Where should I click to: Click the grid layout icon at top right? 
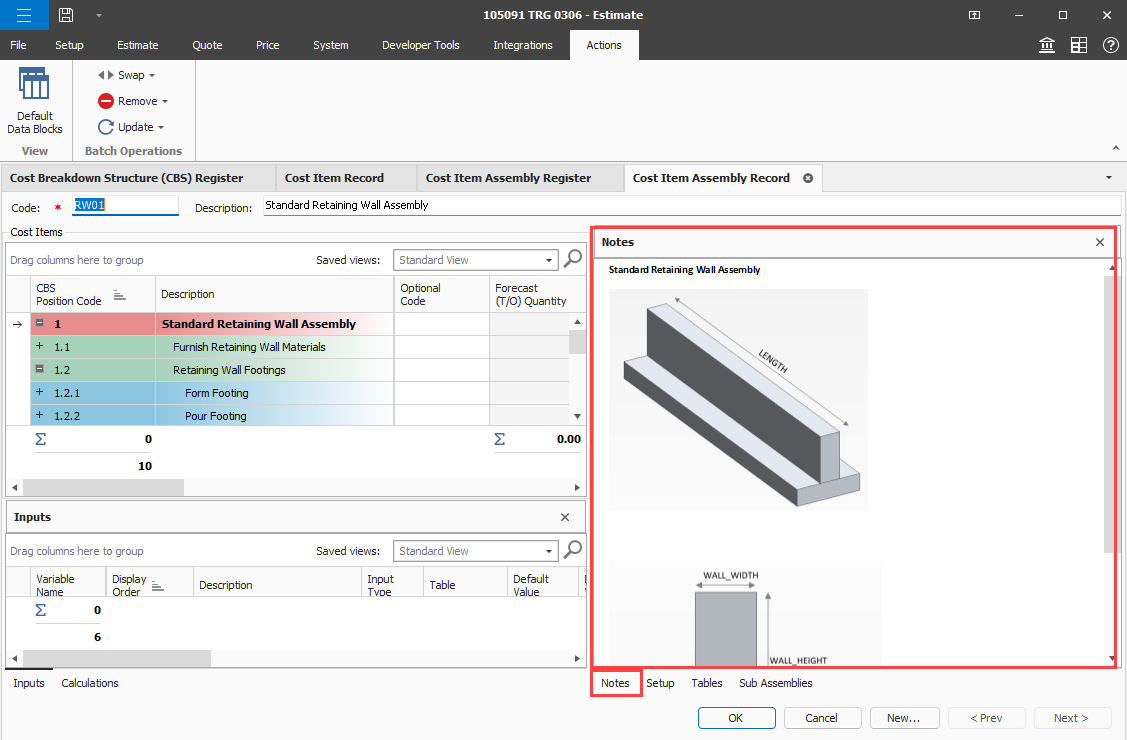pos(1079,45)
